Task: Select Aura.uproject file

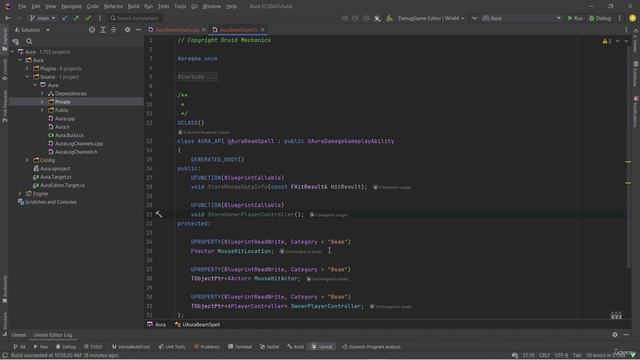Action: pyautogui.click(x=55, y=169)
